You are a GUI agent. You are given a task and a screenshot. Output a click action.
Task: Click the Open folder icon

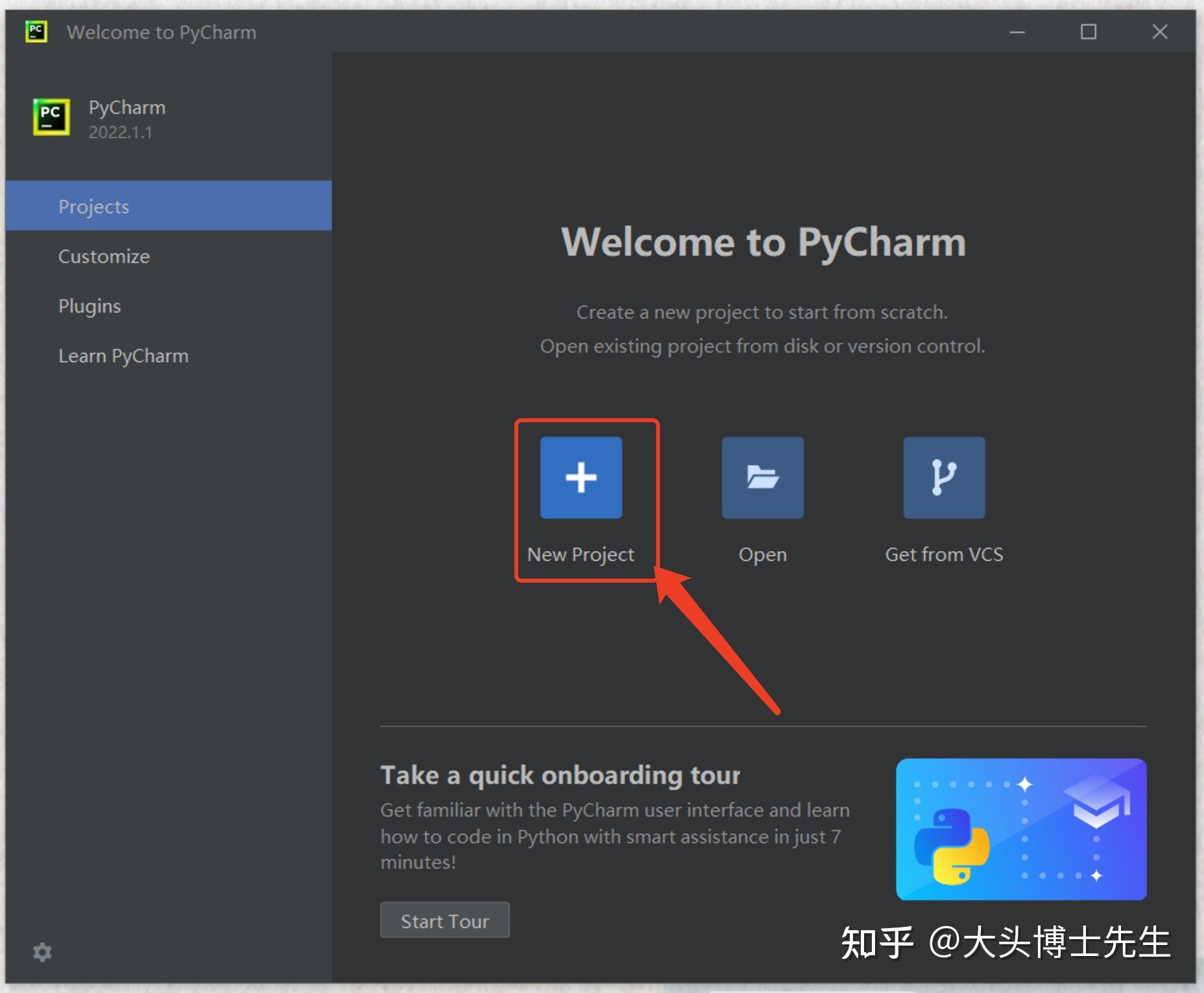[762, 478]
